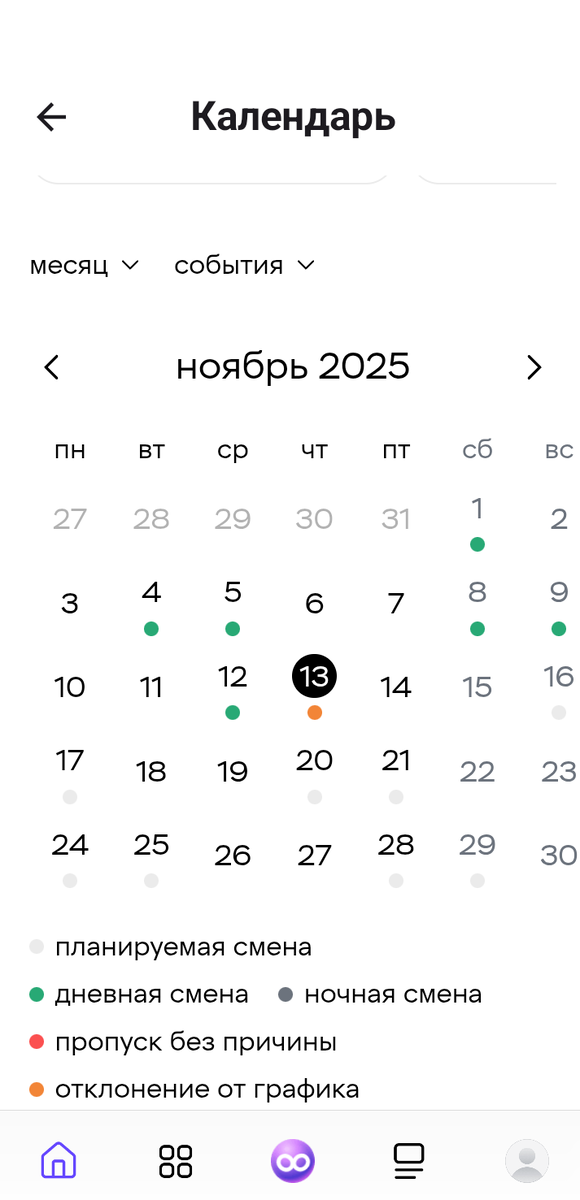Click the orange deviation dot under day 13
This screenshot has height=1200, width=580.
point(314,713)
